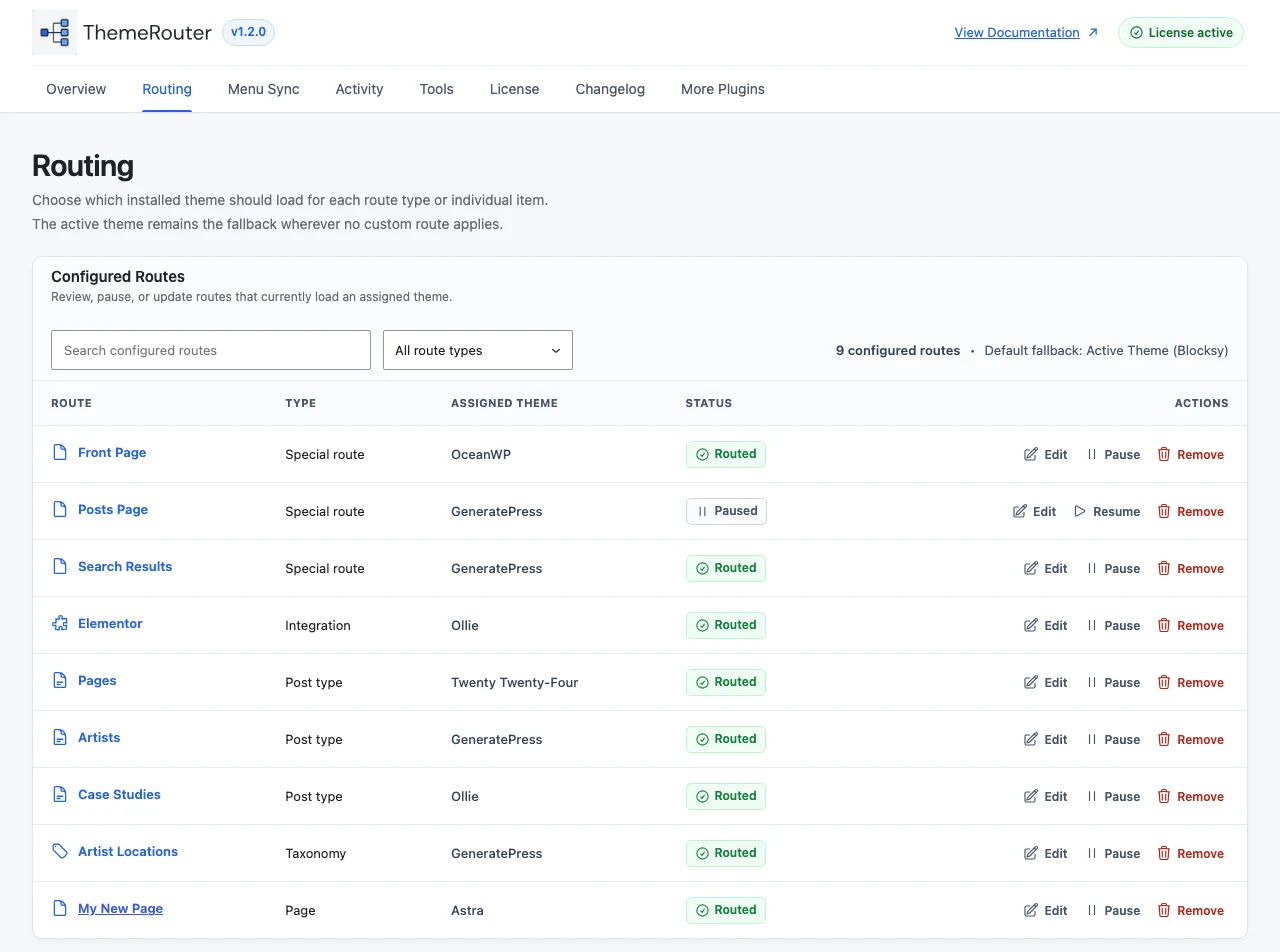
Task: Click the Routed status badge for Elementor
Action: (x=726, y=625)
